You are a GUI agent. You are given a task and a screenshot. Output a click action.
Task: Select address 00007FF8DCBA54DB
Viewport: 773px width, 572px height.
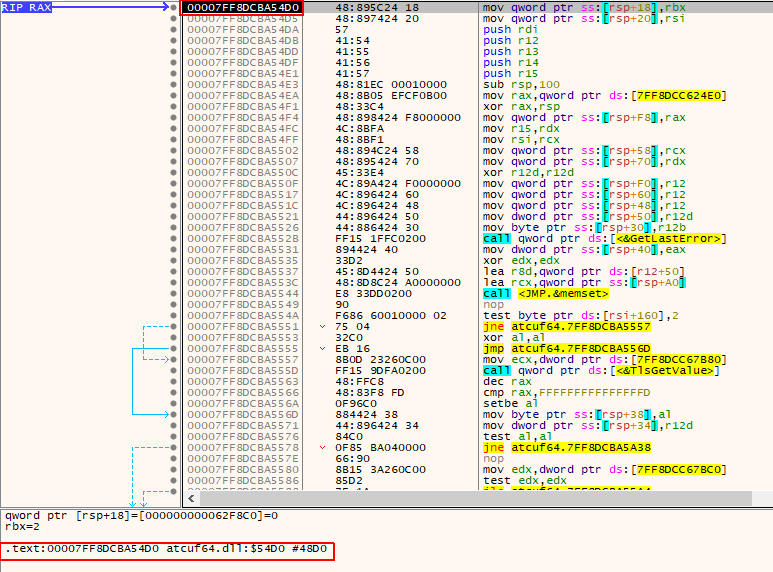click(243, 40)
